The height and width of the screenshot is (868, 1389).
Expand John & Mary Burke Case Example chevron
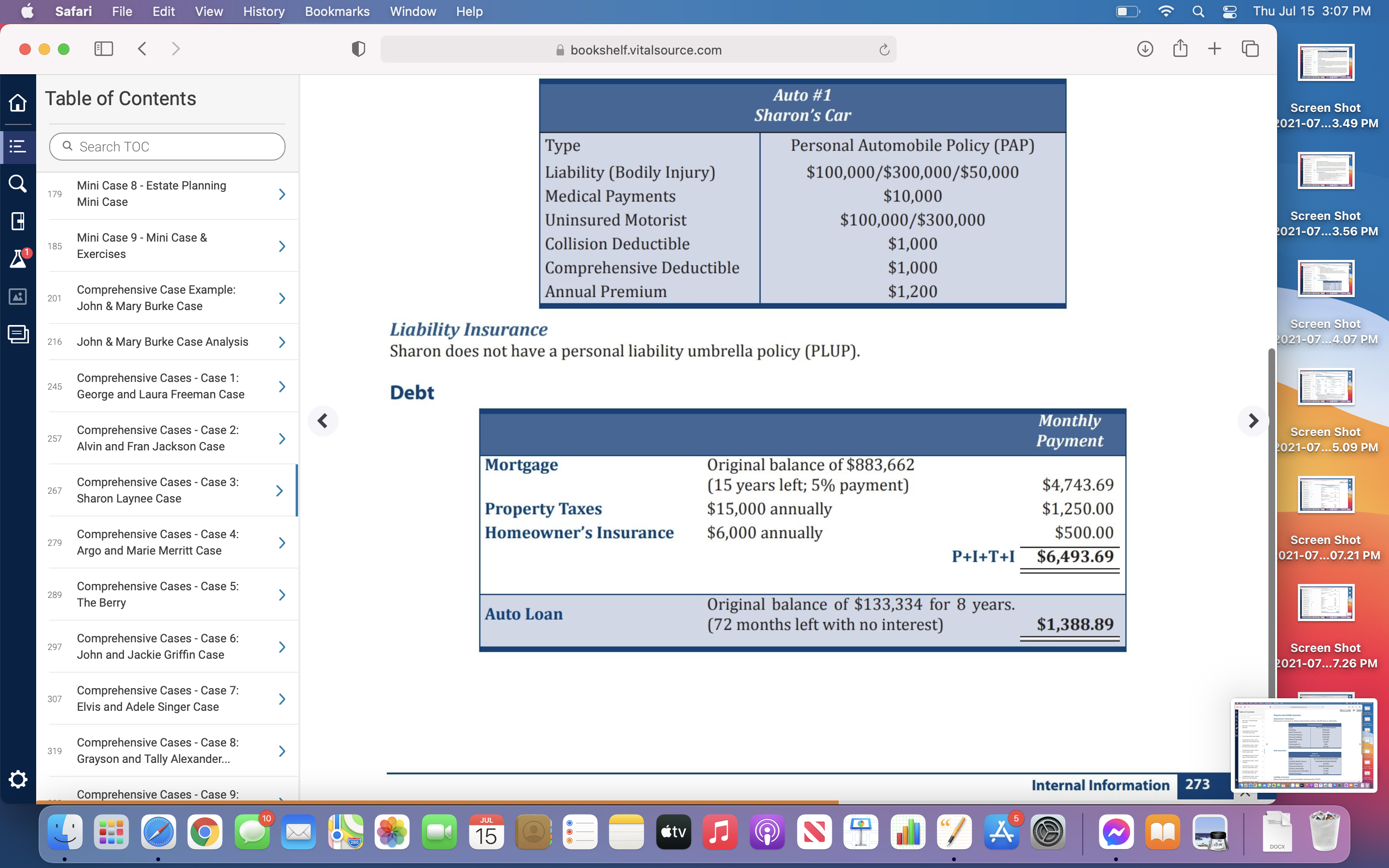pyautogui.click(x=282, y=298)
